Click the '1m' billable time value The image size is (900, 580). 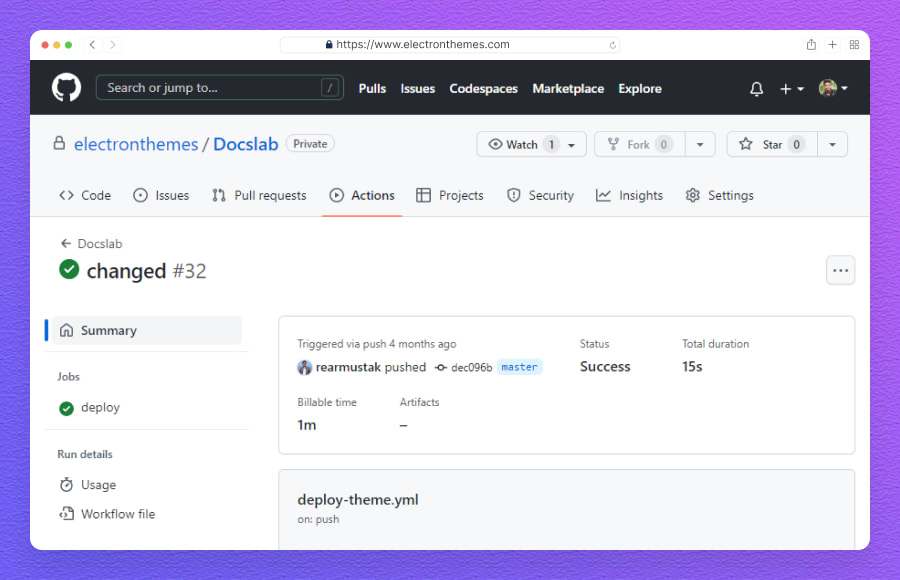tap(307, 425)
